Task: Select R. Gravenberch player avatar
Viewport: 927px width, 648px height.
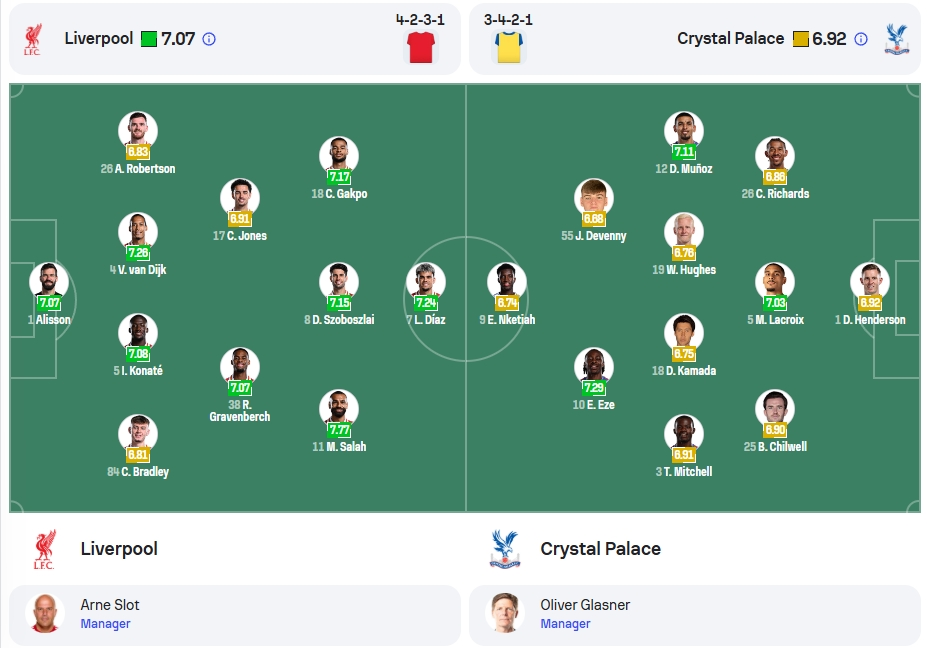Action: click(239, 367)
